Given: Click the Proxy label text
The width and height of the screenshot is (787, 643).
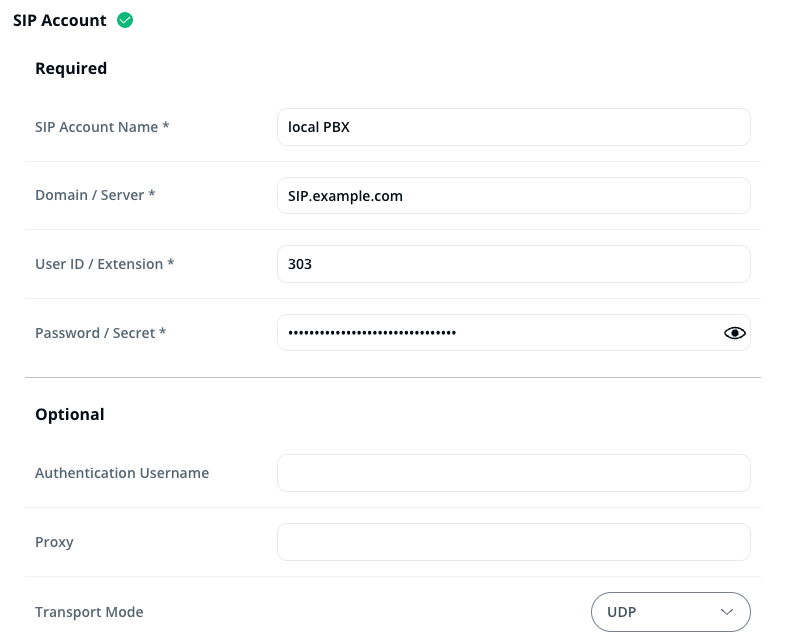Looking at the screenshot, I should 54,542.
